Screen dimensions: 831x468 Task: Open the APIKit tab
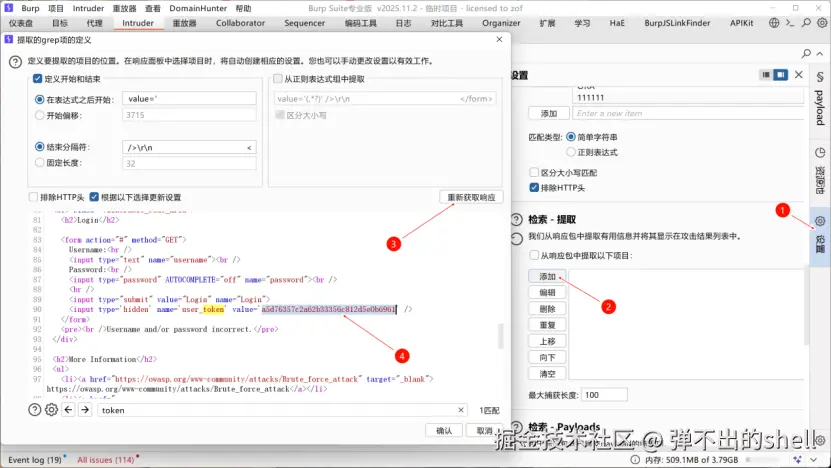pyautogui.click(x=741, y=23)
